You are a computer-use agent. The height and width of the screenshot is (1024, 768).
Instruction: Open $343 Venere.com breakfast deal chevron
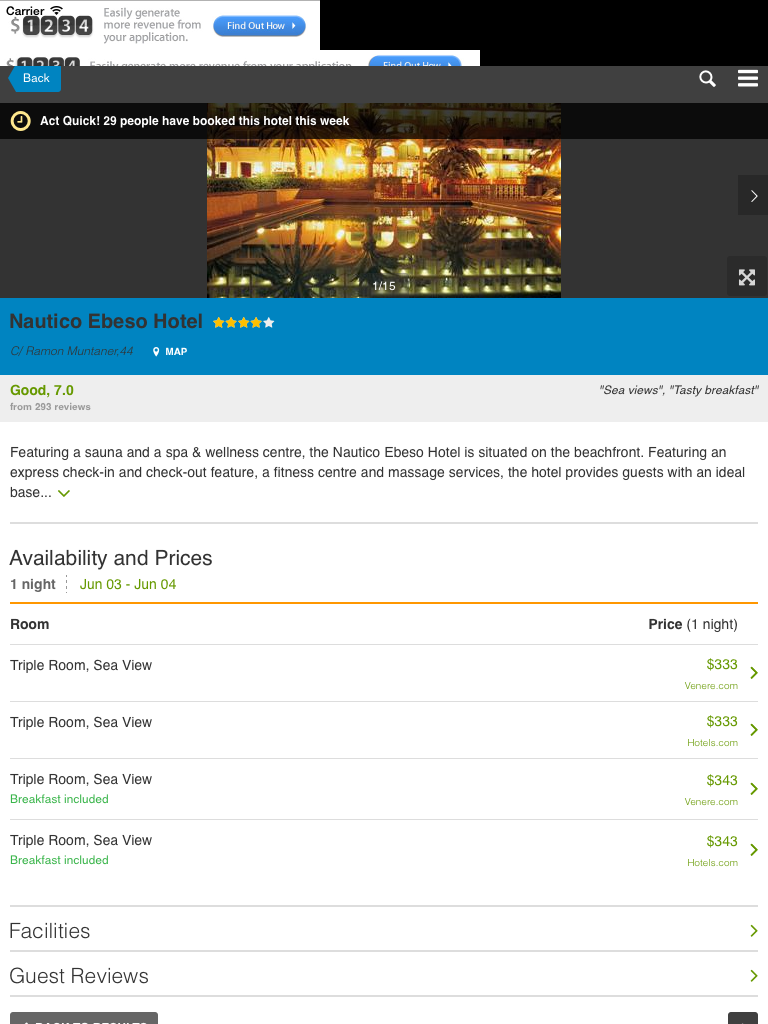tap(754, 789)
